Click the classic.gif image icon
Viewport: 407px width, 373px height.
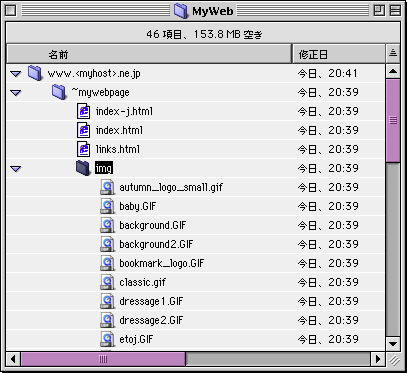107,282
